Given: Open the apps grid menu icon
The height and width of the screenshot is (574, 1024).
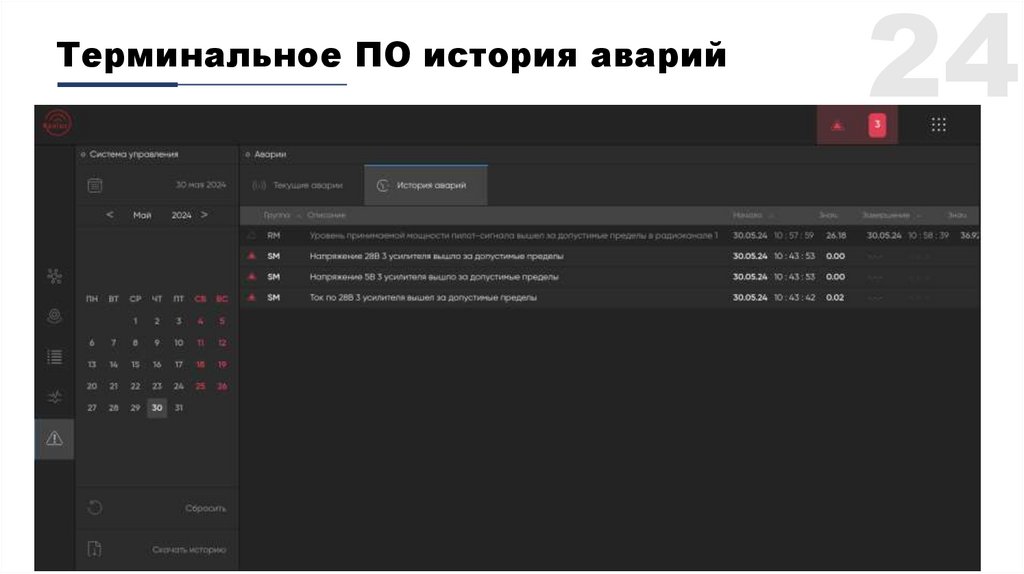Looking at the screenshot, I should click(x=938, y=125).
